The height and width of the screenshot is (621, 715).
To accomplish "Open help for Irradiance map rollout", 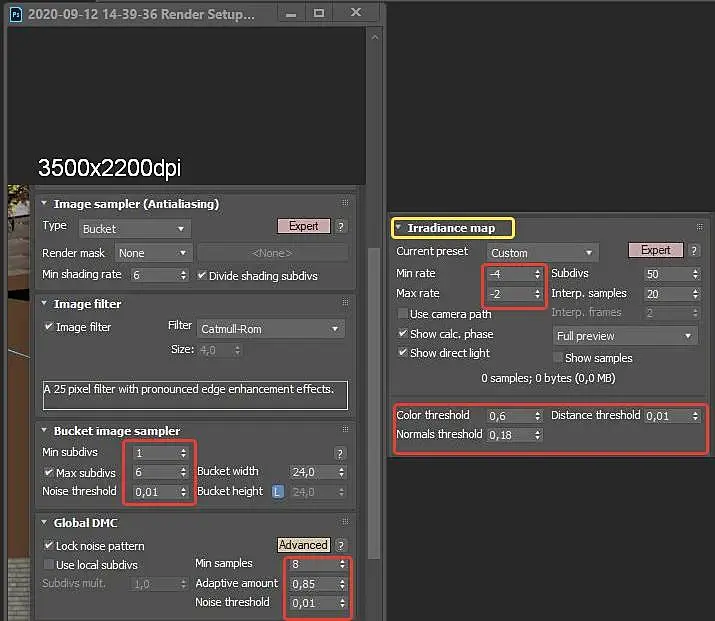I will (694, 250).
